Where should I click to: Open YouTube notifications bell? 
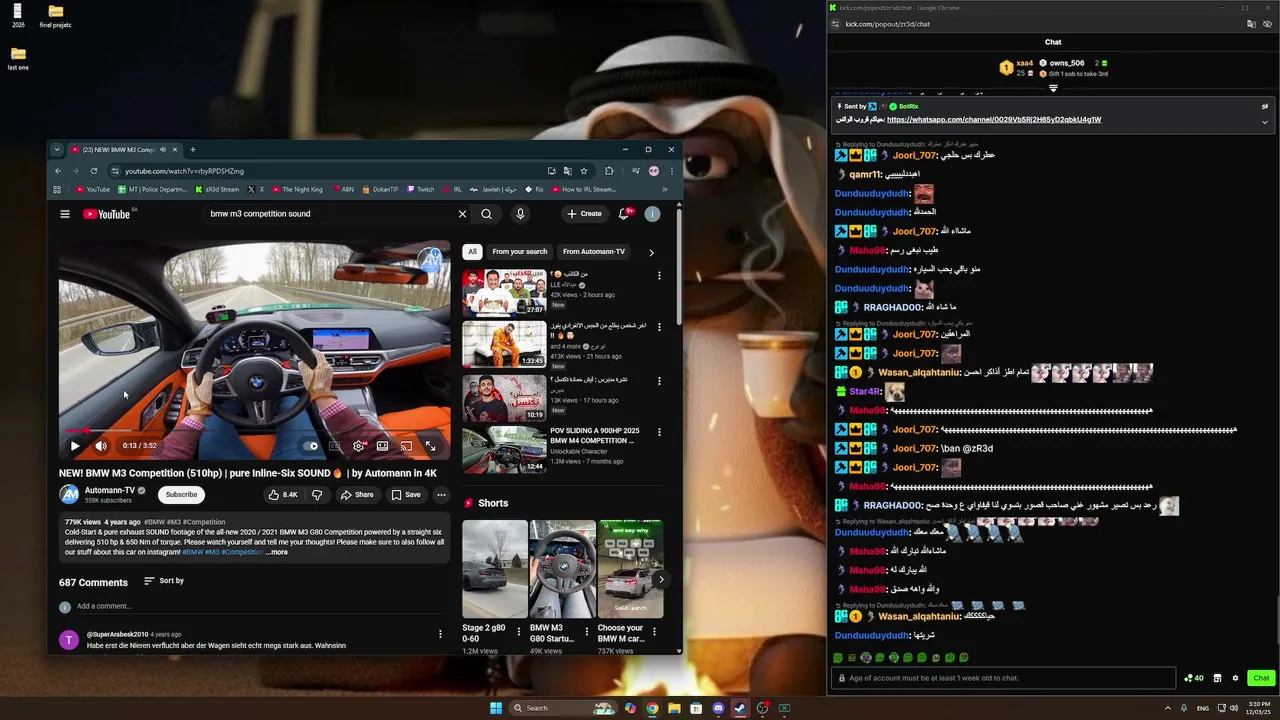pyautogui.click(x=624, y=214)
